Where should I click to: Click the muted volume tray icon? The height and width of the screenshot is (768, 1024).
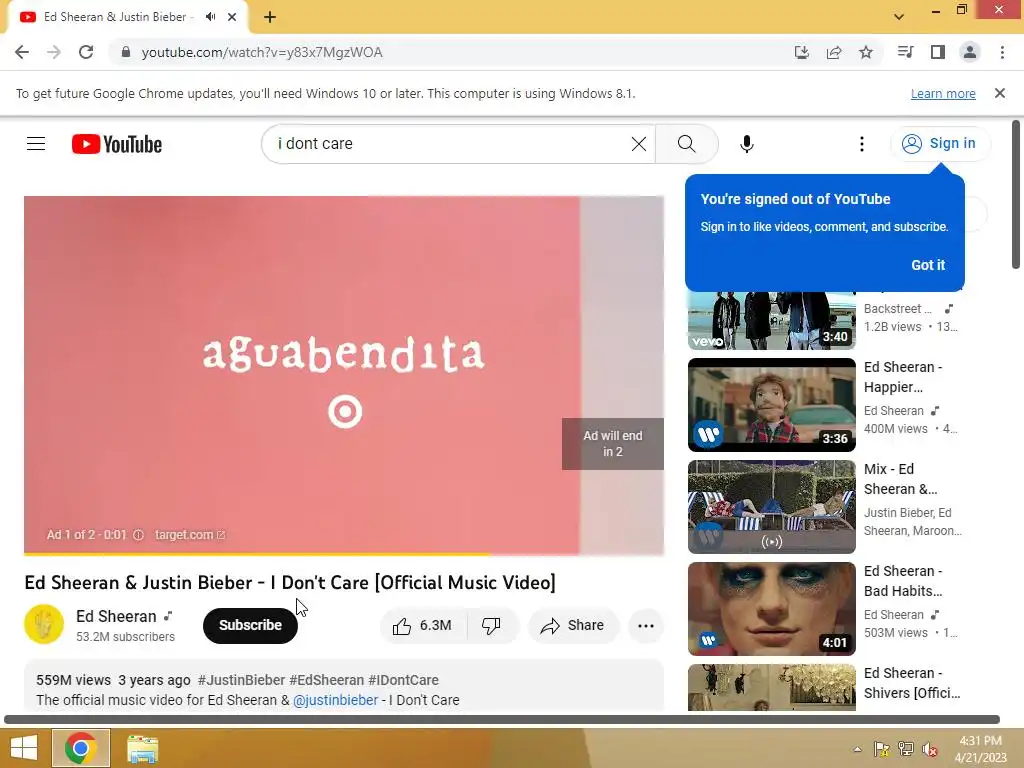click(x=929, y=749)
